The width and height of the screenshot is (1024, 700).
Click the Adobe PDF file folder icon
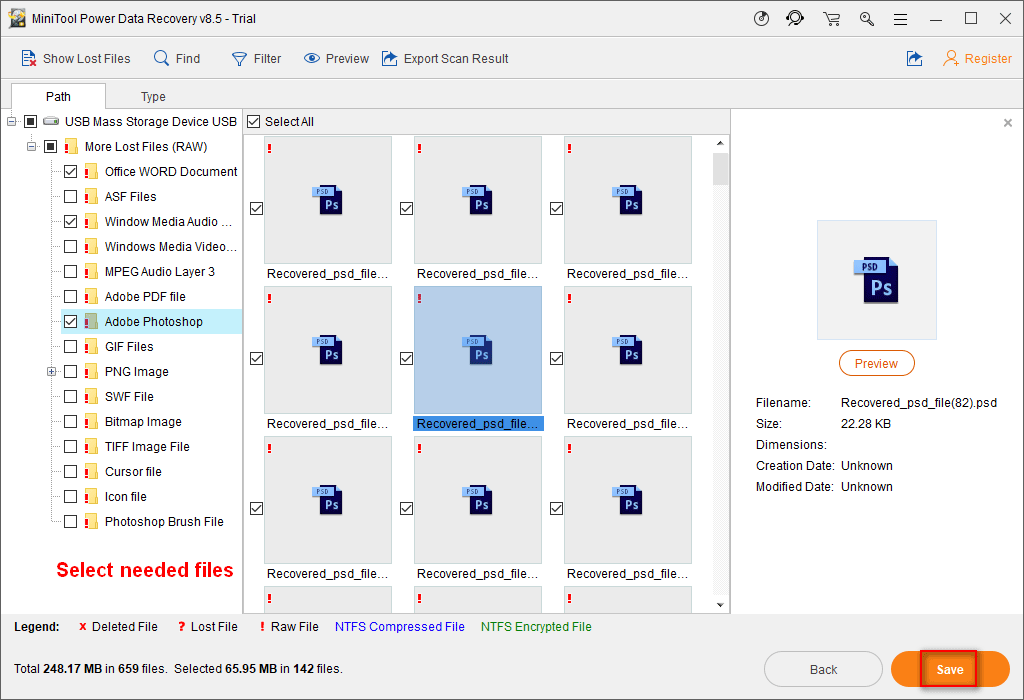pos(91,296)
